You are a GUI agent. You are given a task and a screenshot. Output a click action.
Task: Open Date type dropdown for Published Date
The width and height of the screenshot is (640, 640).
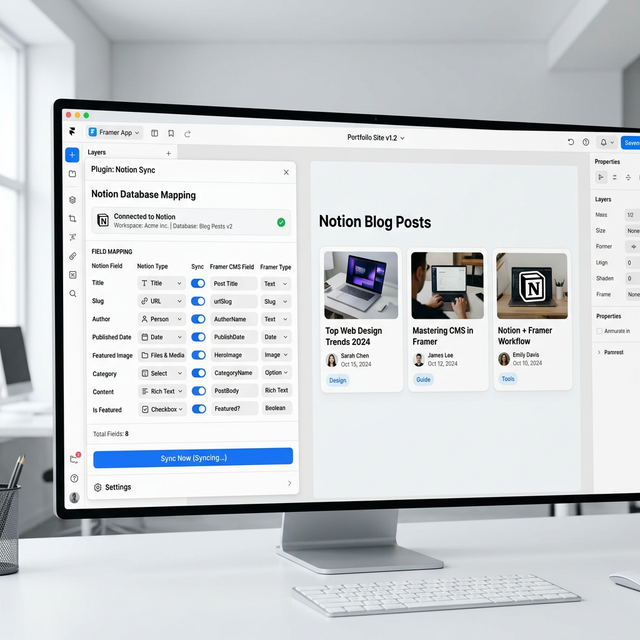point(162,337)
